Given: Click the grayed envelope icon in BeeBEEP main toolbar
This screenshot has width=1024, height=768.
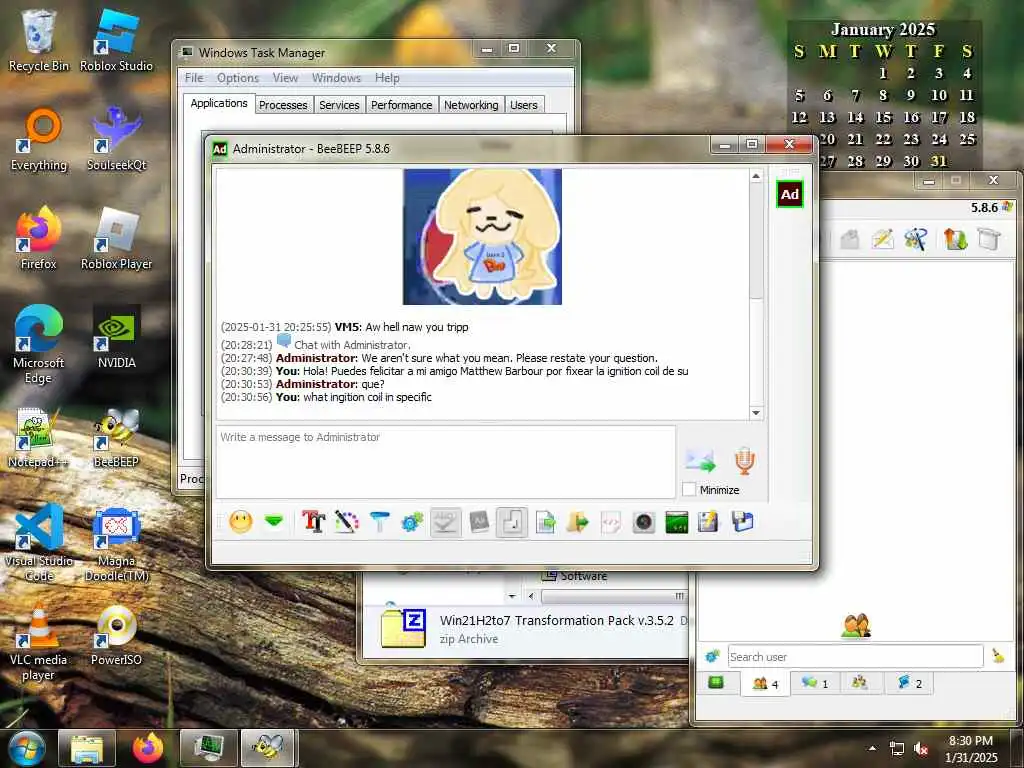Looking at the screenshot, I should tap(849, 239).
